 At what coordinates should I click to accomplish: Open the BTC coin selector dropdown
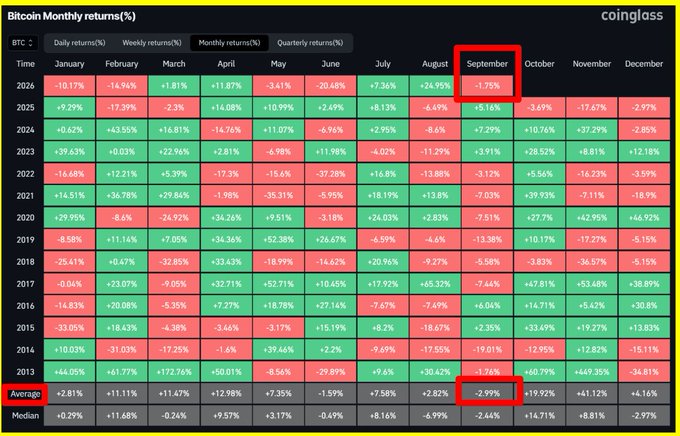click(x=23, y=43)
